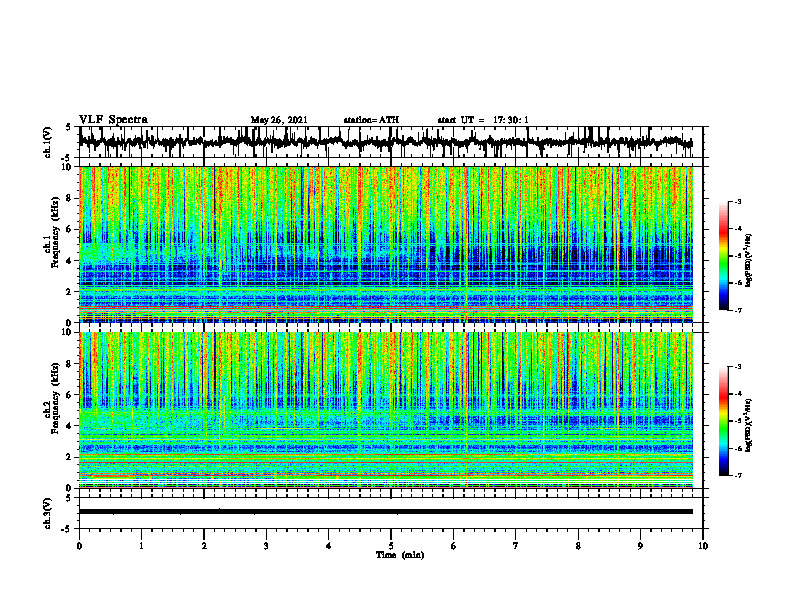The height and width of the screenshot is (612, 792).
Task: Click the "Time (min)" axis label
Action: [400, 555]
